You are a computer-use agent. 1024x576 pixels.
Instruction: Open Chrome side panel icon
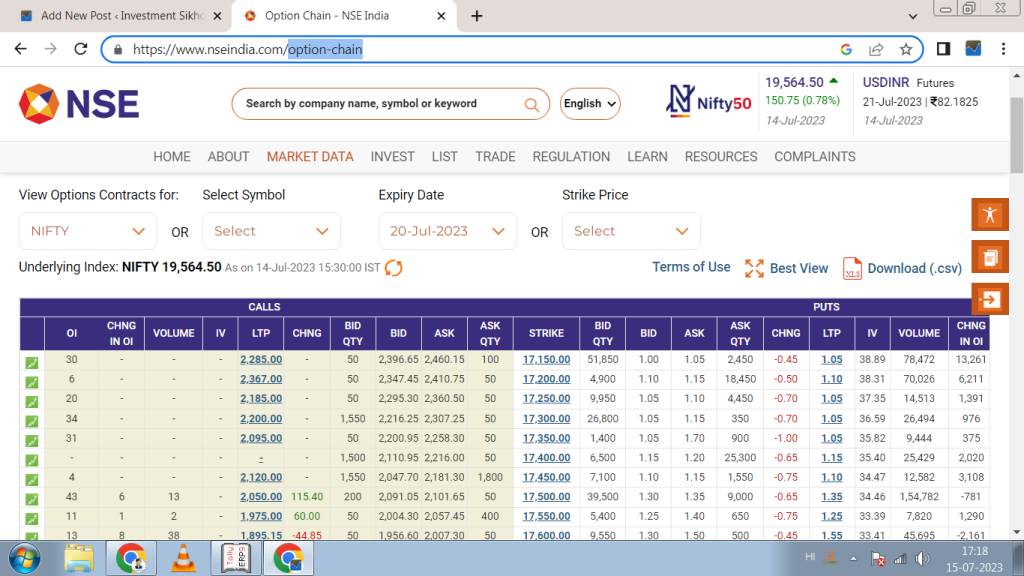pyautogui.click(x=943, y=49)
